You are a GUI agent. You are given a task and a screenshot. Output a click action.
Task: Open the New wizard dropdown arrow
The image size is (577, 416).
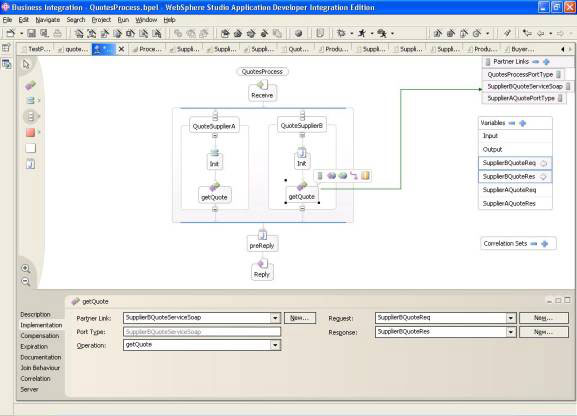click(x=21, y=34)
